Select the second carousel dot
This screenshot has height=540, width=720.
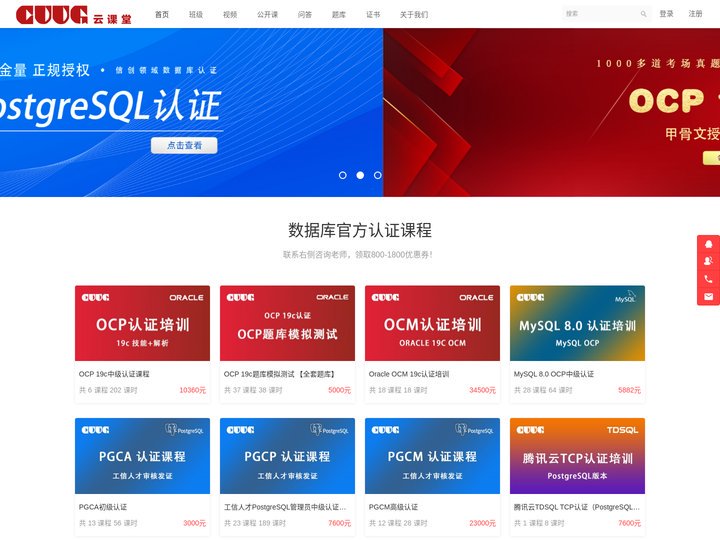click(360, 175)
